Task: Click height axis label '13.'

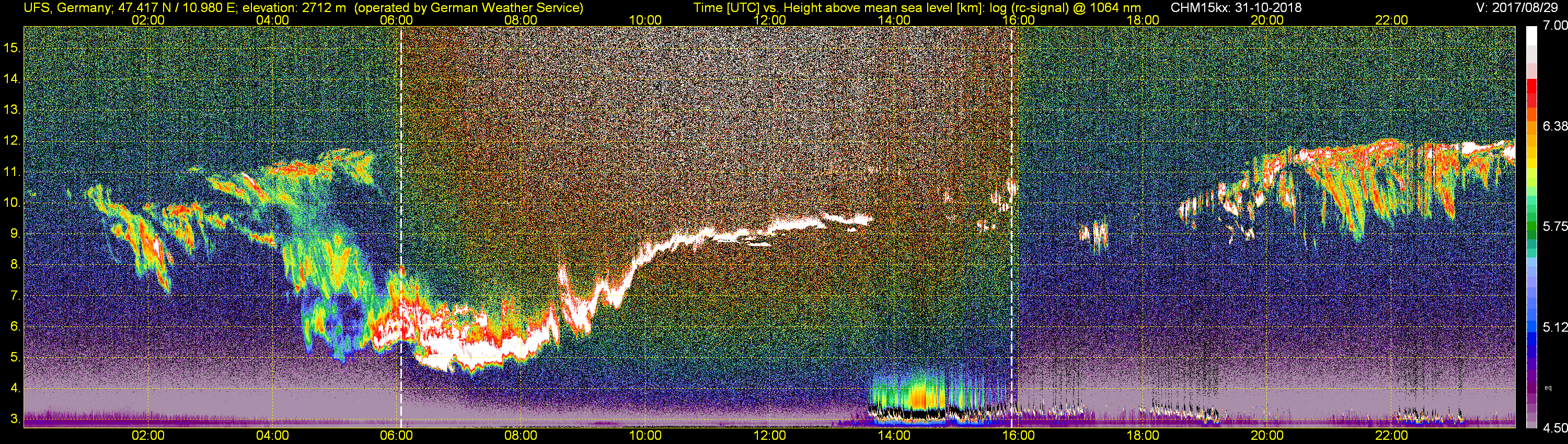Action: [13, 110]
